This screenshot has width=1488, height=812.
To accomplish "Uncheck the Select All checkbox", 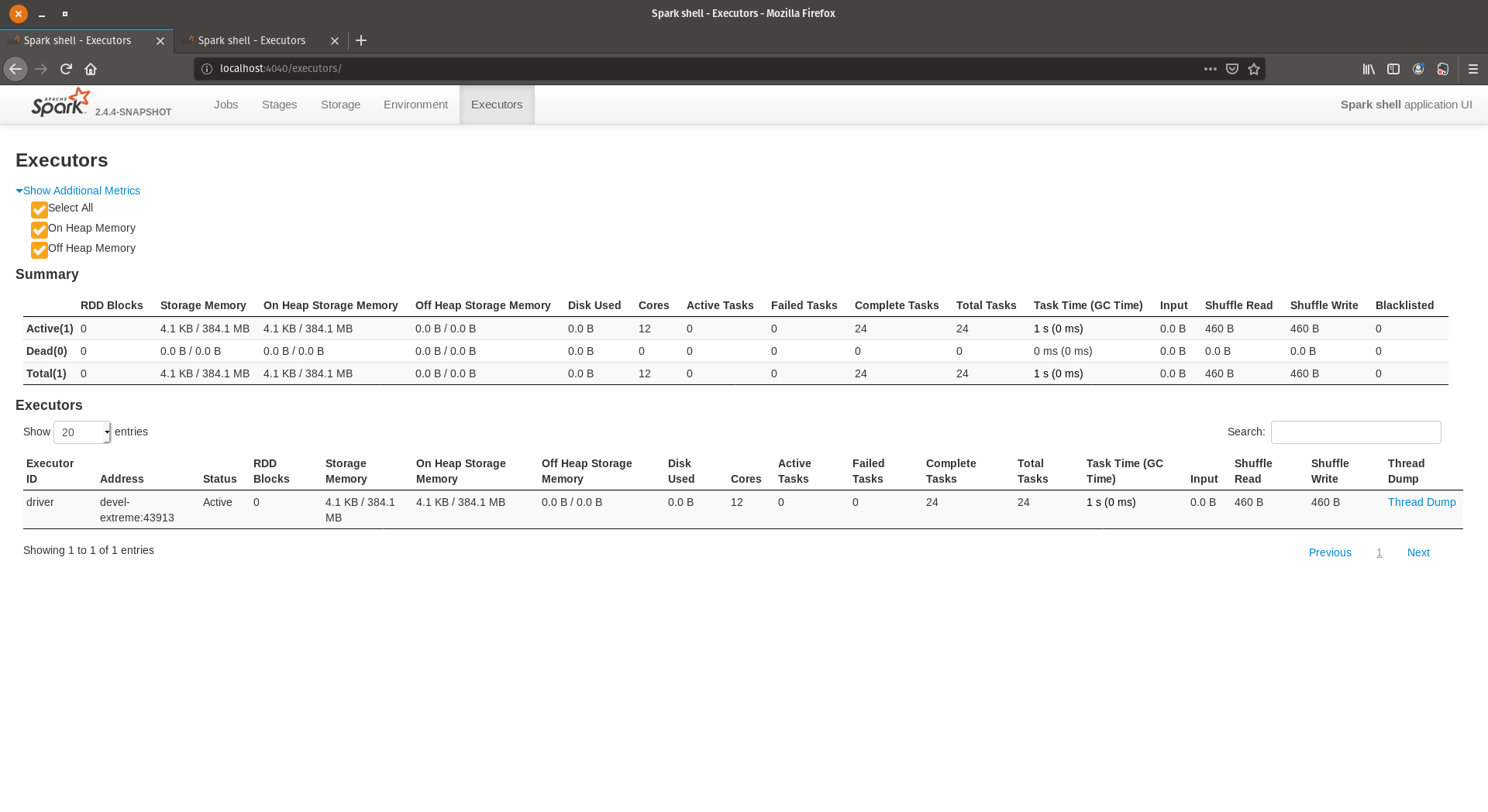I will click(40, 210).
